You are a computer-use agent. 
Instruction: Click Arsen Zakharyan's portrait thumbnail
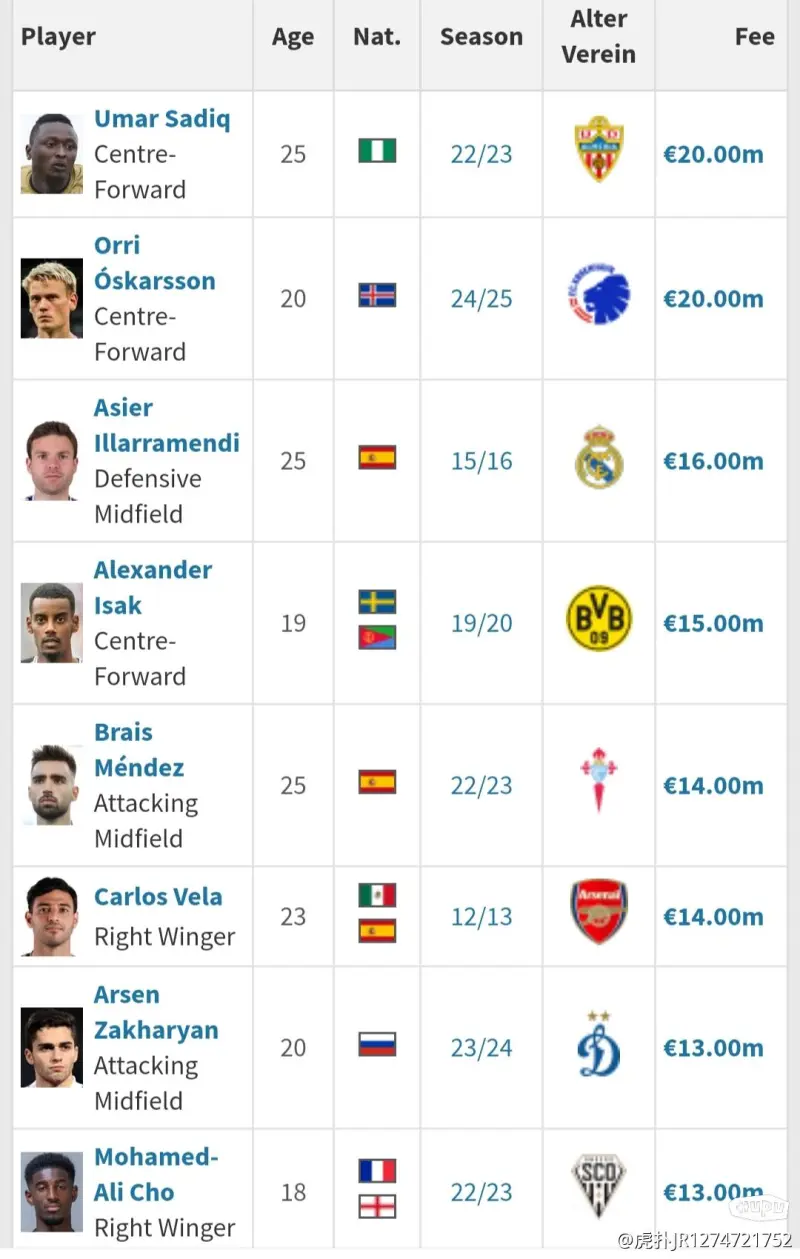click(x=52, y=1047)
